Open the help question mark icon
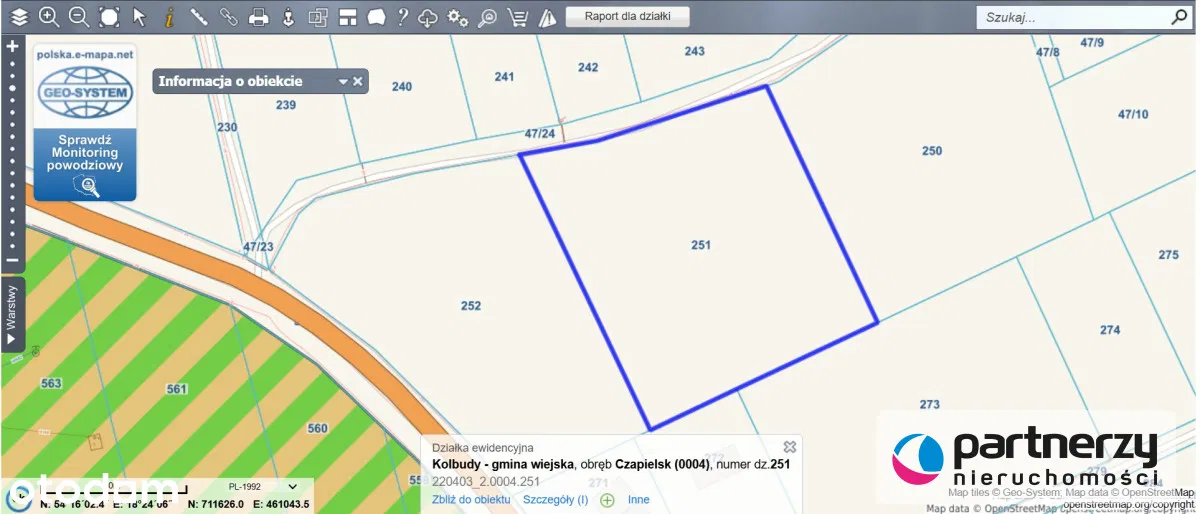1200x514 pixels. point(402,17)
